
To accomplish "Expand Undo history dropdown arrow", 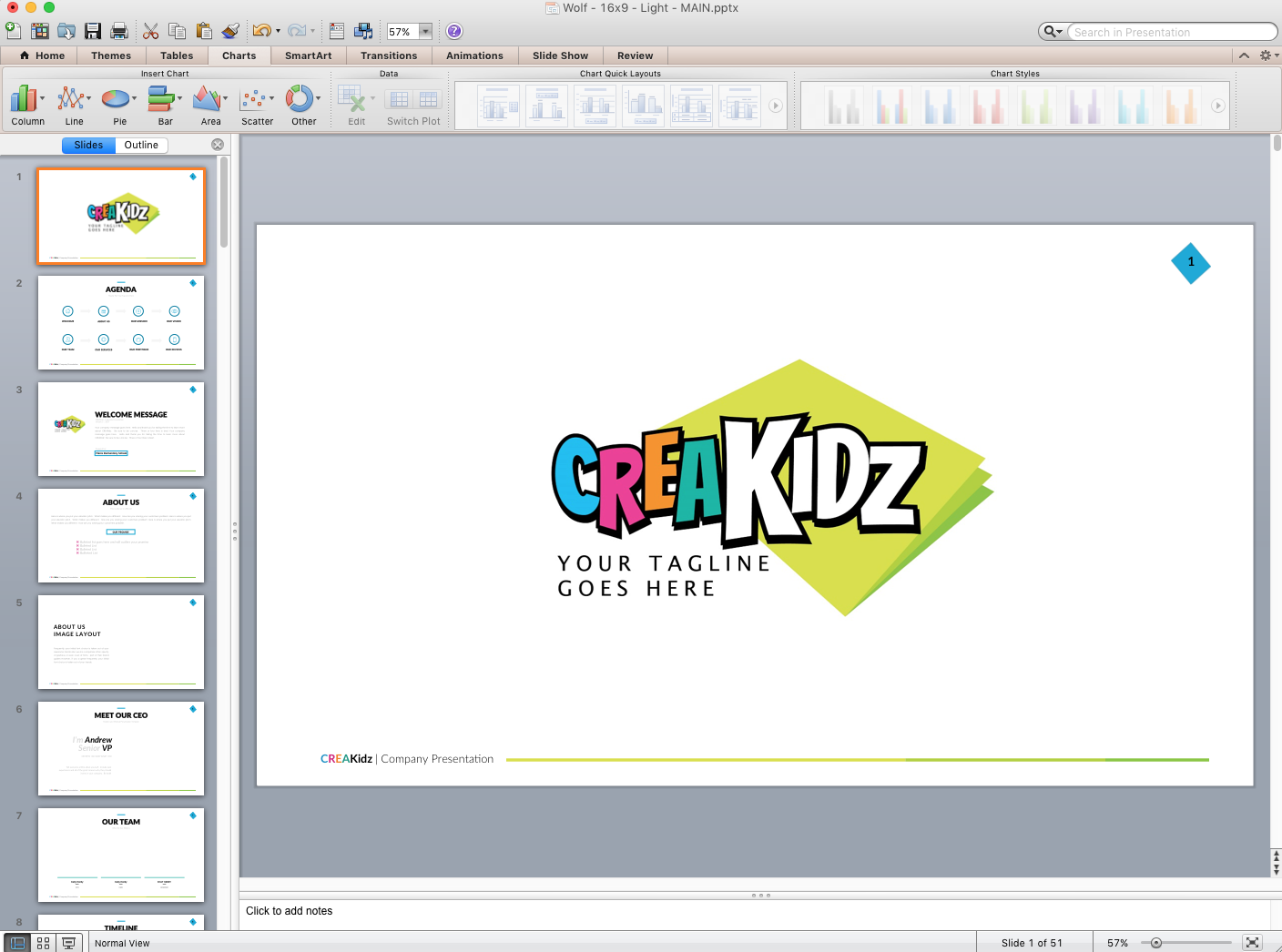I will coord(278,31).
